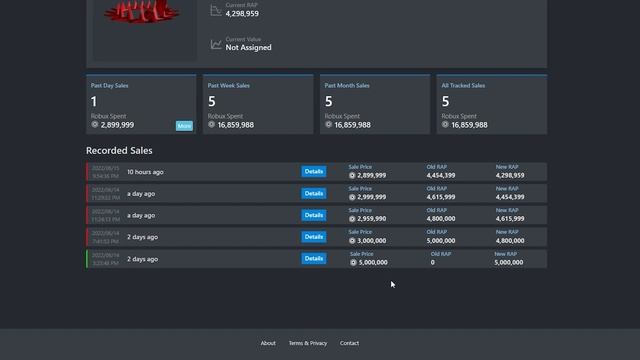Image resolution: width=640 pixels, height=360 pixels.
Task: Click New RAP value 4,454,399
Action: pyautogui.click(x=510, y=197)
